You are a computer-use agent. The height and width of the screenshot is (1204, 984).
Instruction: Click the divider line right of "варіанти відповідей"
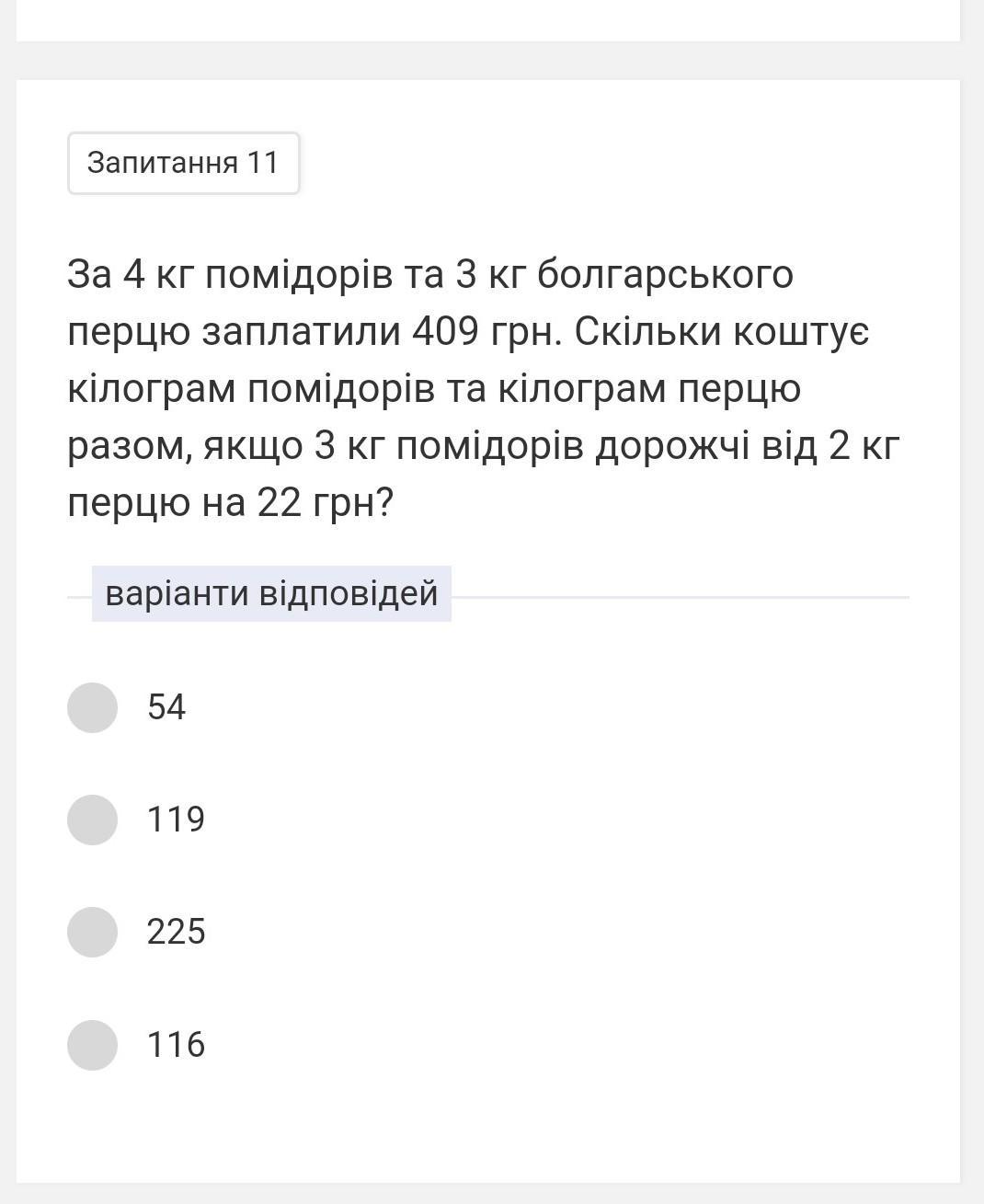[x=681, y=597]
